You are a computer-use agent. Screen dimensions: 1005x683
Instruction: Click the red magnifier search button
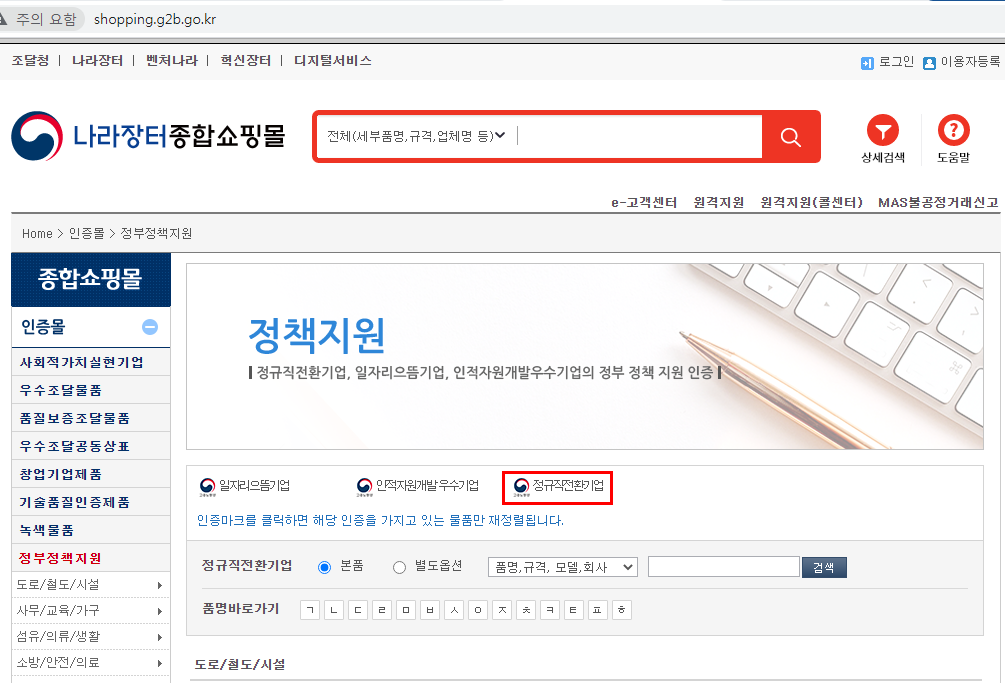pos(790,136)
